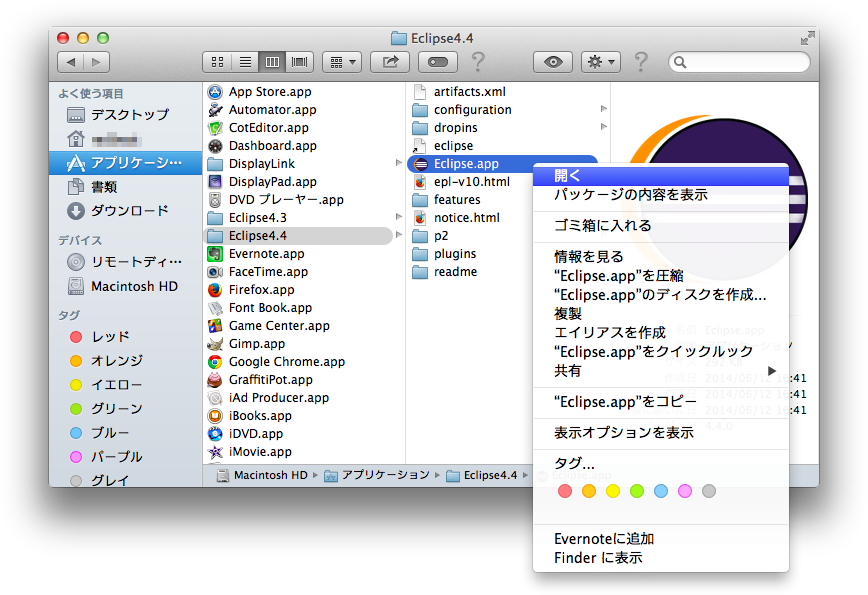Image resolution: width=868 pixels, height=595 pixels.
Task: Choose 複製 from the context menu
Action: (661, 313)
